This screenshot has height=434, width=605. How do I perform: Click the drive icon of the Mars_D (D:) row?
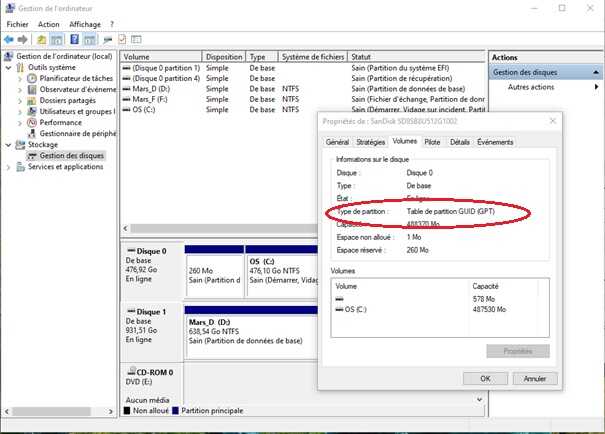click(x=127, y=89)
